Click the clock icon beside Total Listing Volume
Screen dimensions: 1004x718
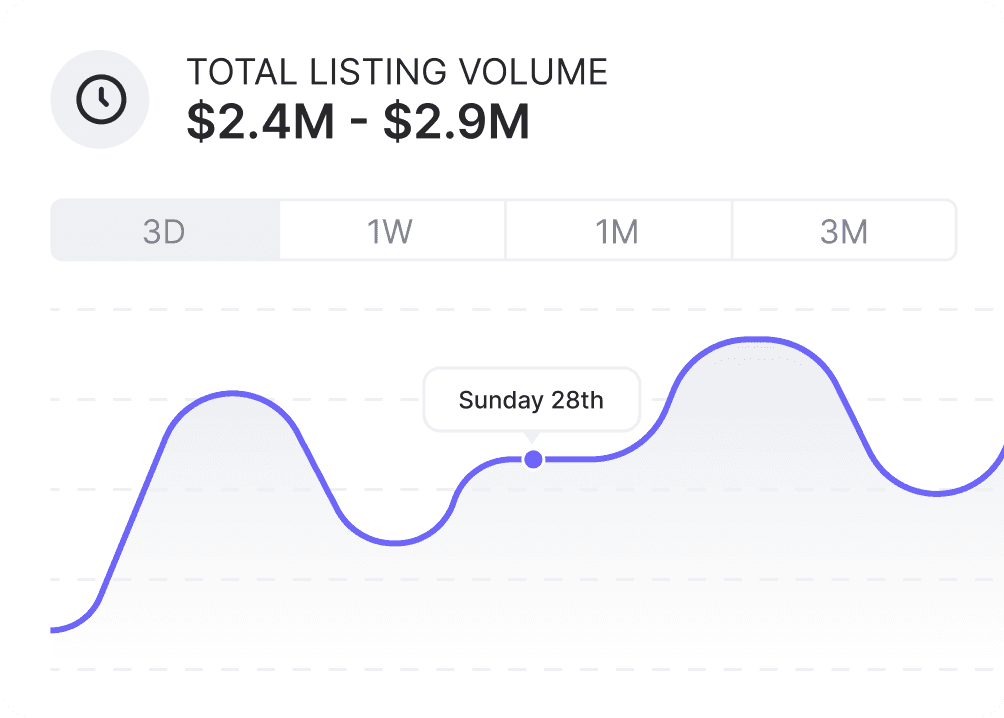(x=101, y=99)
